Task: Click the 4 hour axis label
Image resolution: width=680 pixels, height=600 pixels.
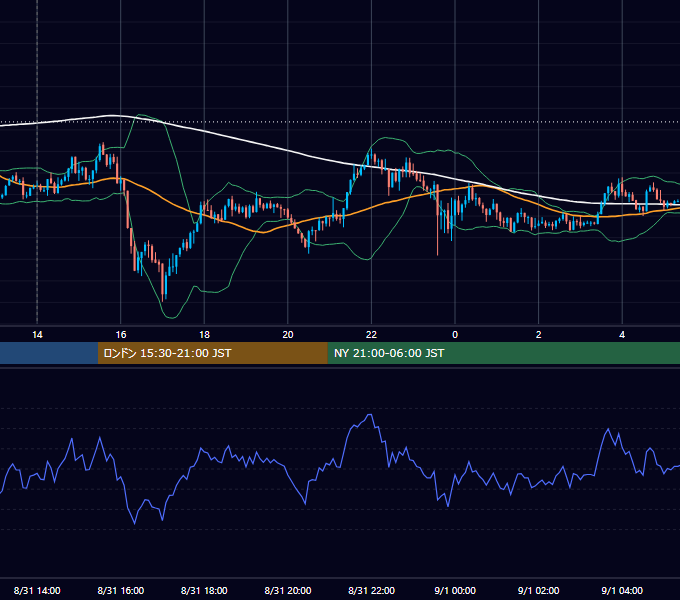Action: click(x=622, y=335)
